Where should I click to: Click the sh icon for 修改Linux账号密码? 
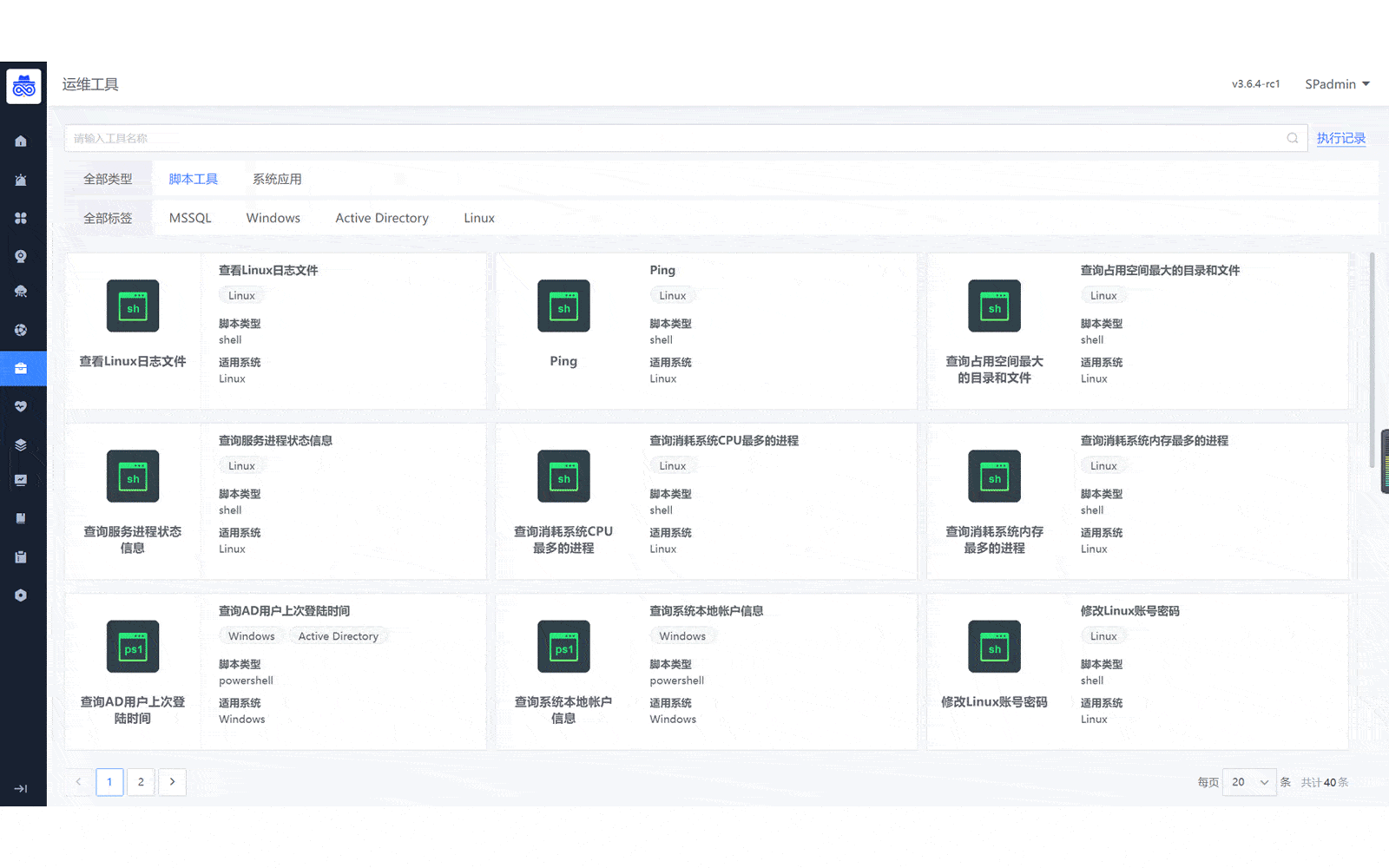[x=994, y=646]
